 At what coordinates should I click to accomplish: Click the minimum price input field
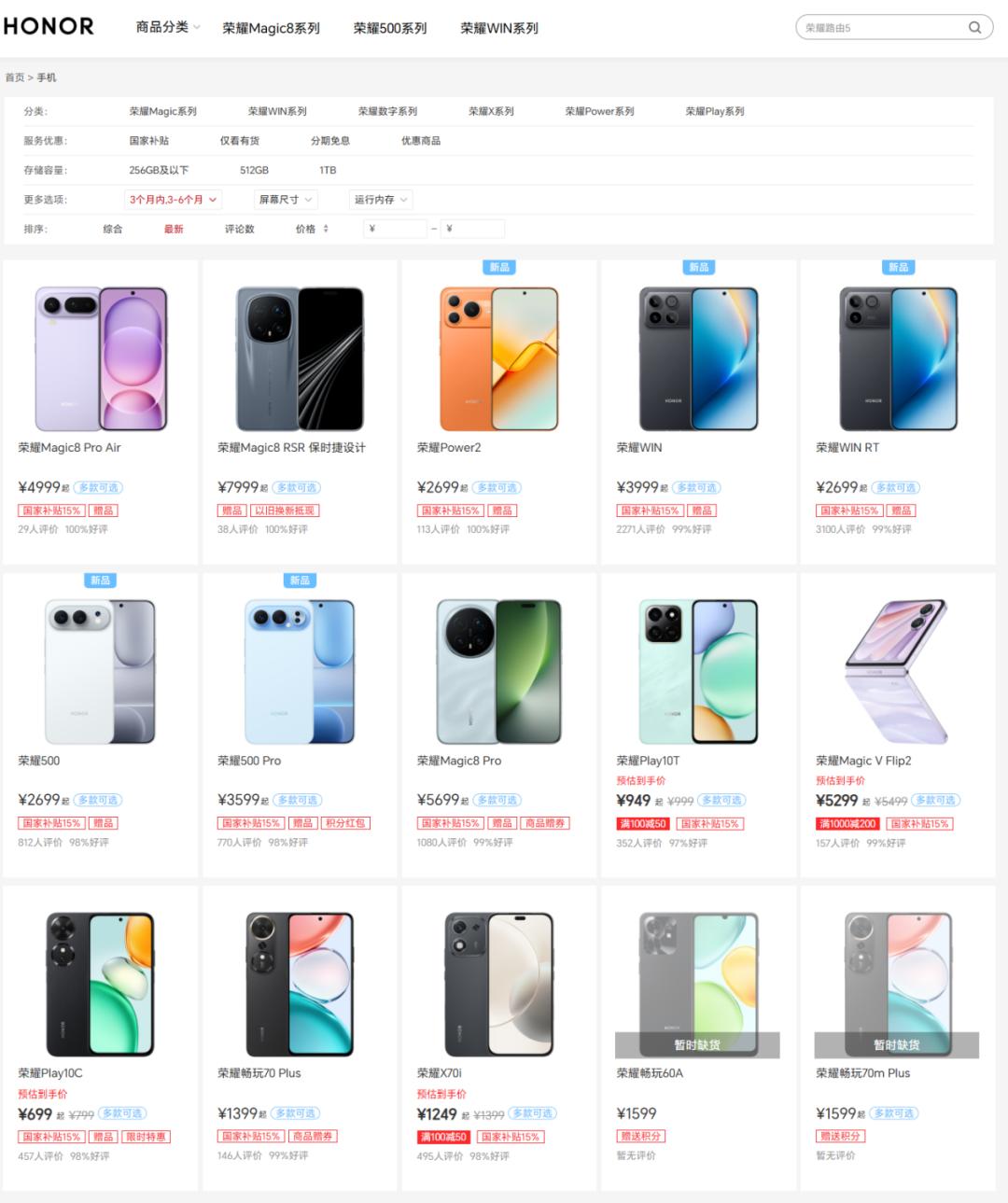click(395, 229)
